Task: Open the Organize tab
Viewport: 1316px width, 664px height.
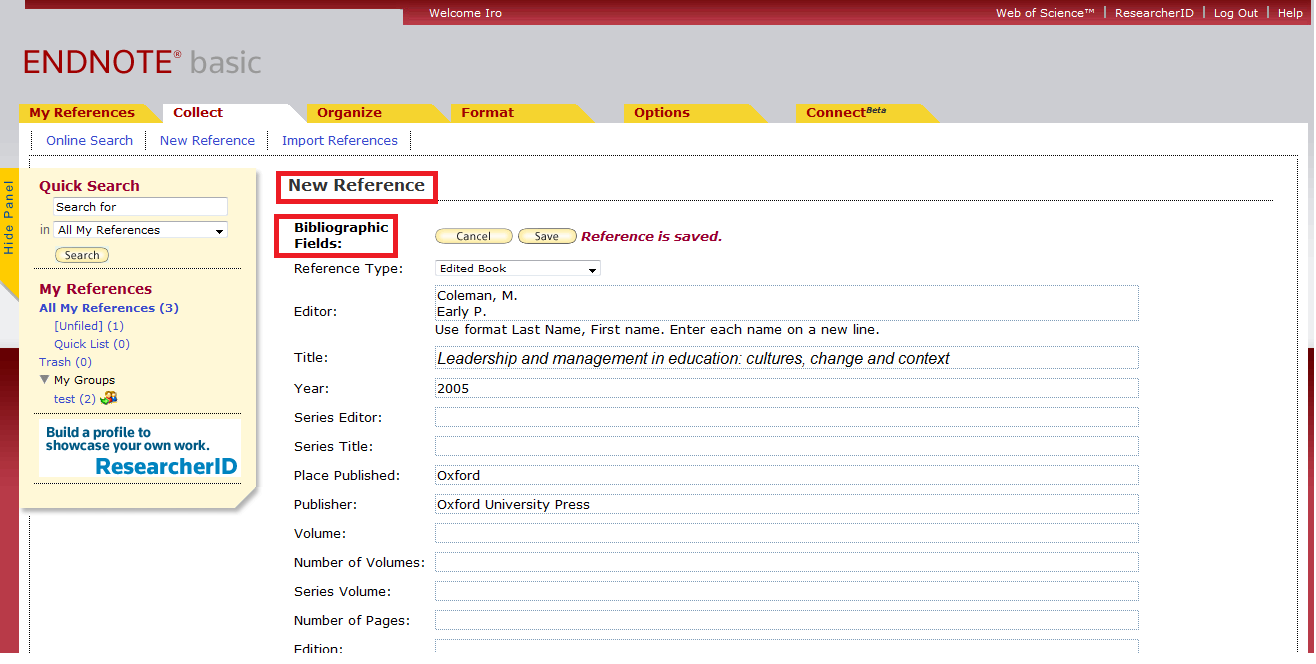Action: click(x=350, y=113)
